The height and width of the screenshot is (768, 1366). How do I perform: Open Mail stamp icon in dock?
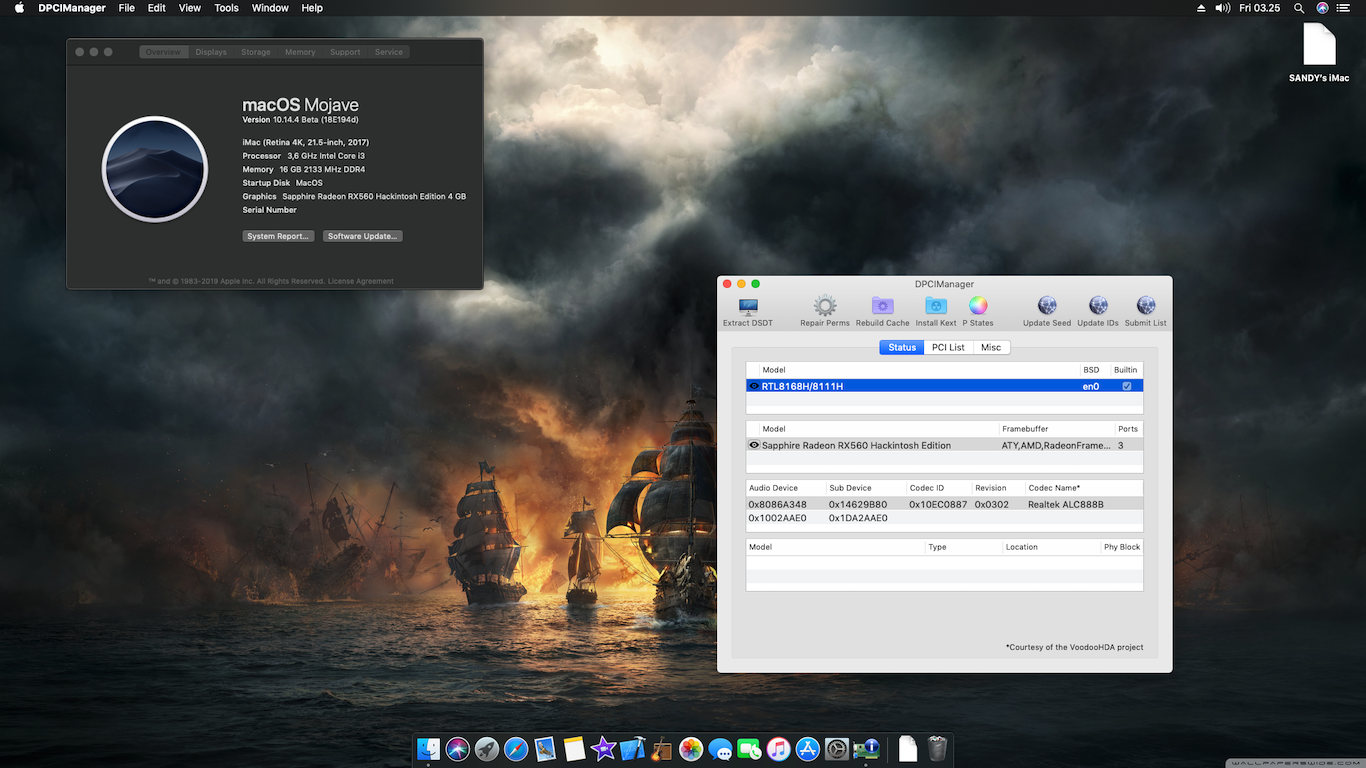point(545,749)
